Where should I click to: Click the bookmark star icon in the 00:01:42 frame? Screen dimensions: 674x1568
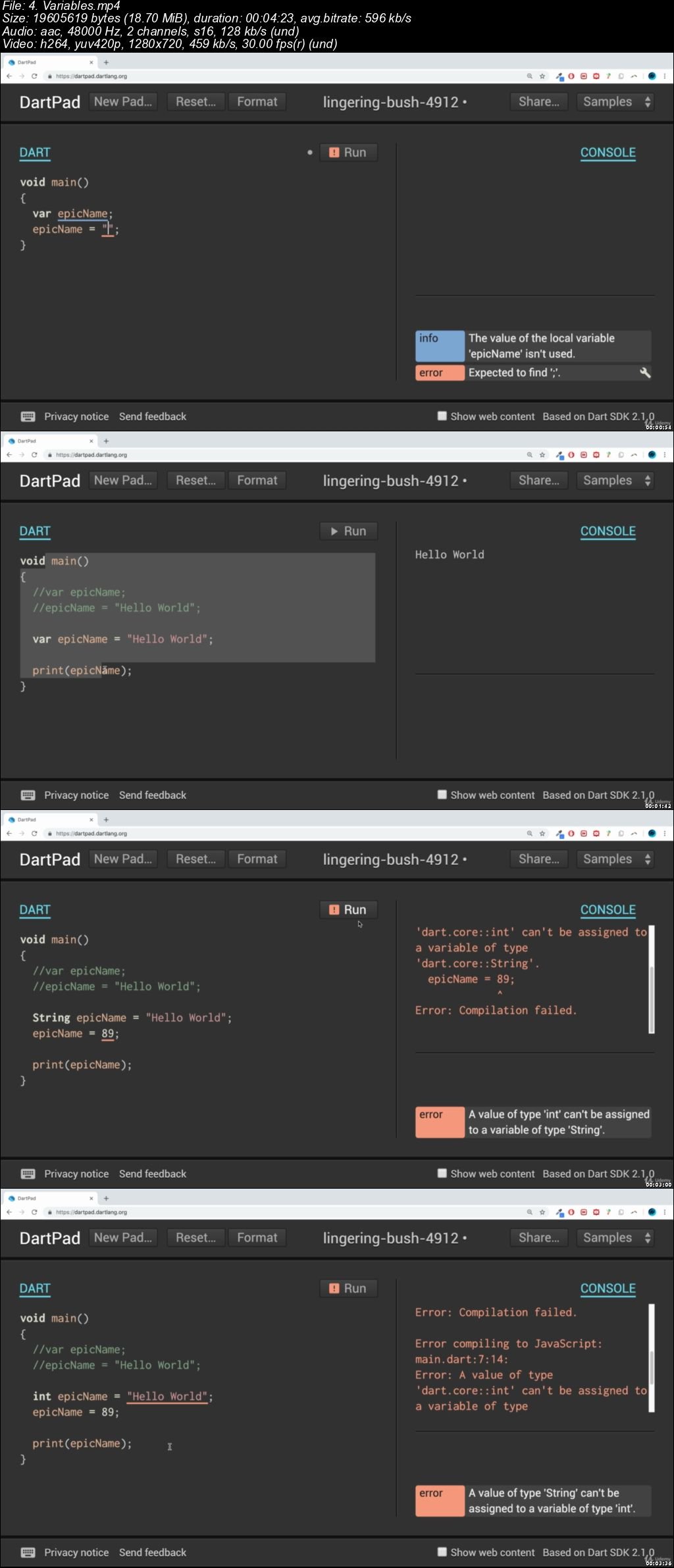coord(542,455)
